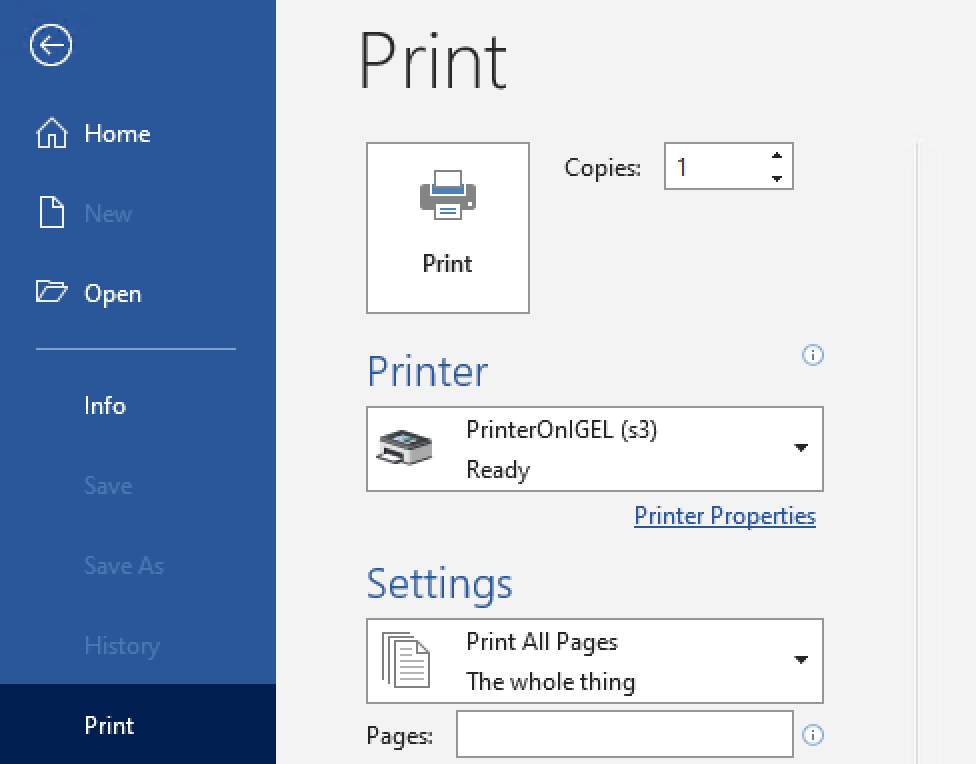Image resolution: width=976 pixels, height=764 pixels.
Task: Click the back arrow circle icon
Action: point(51,46)
